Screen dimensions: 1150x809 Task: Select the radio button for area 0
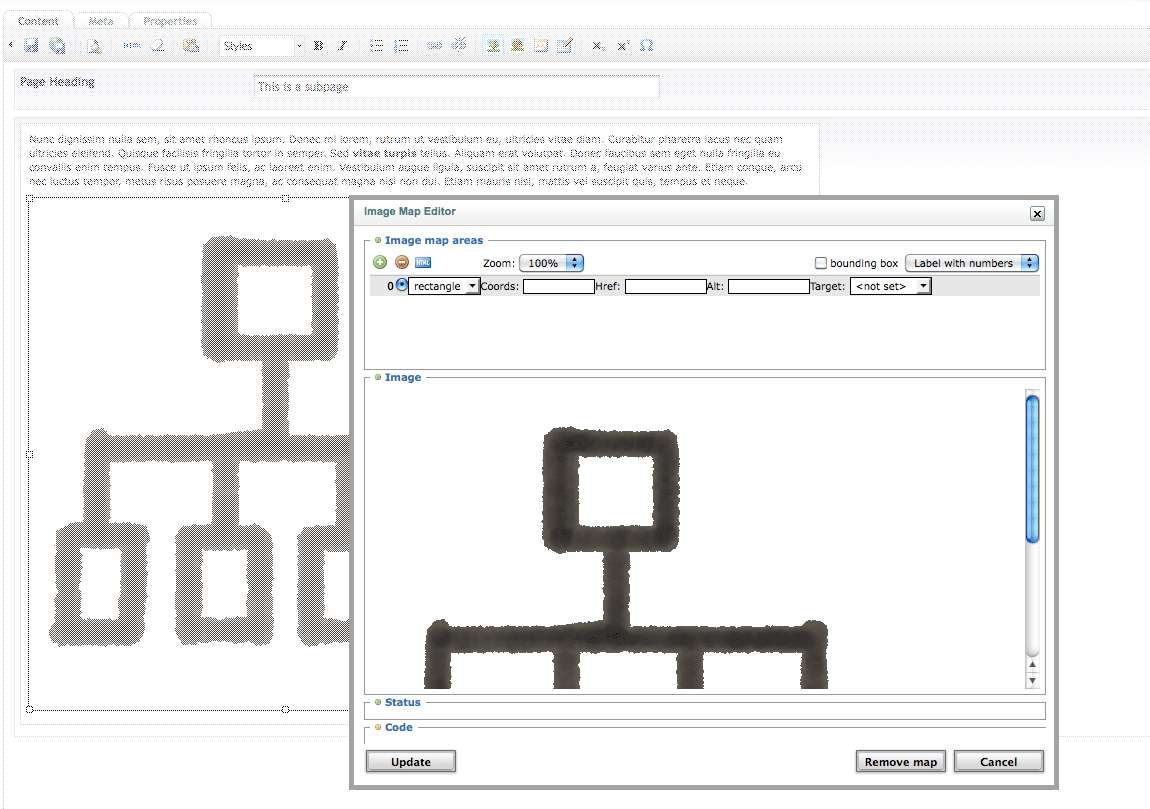pyautogui.click(x=401, y=285)
